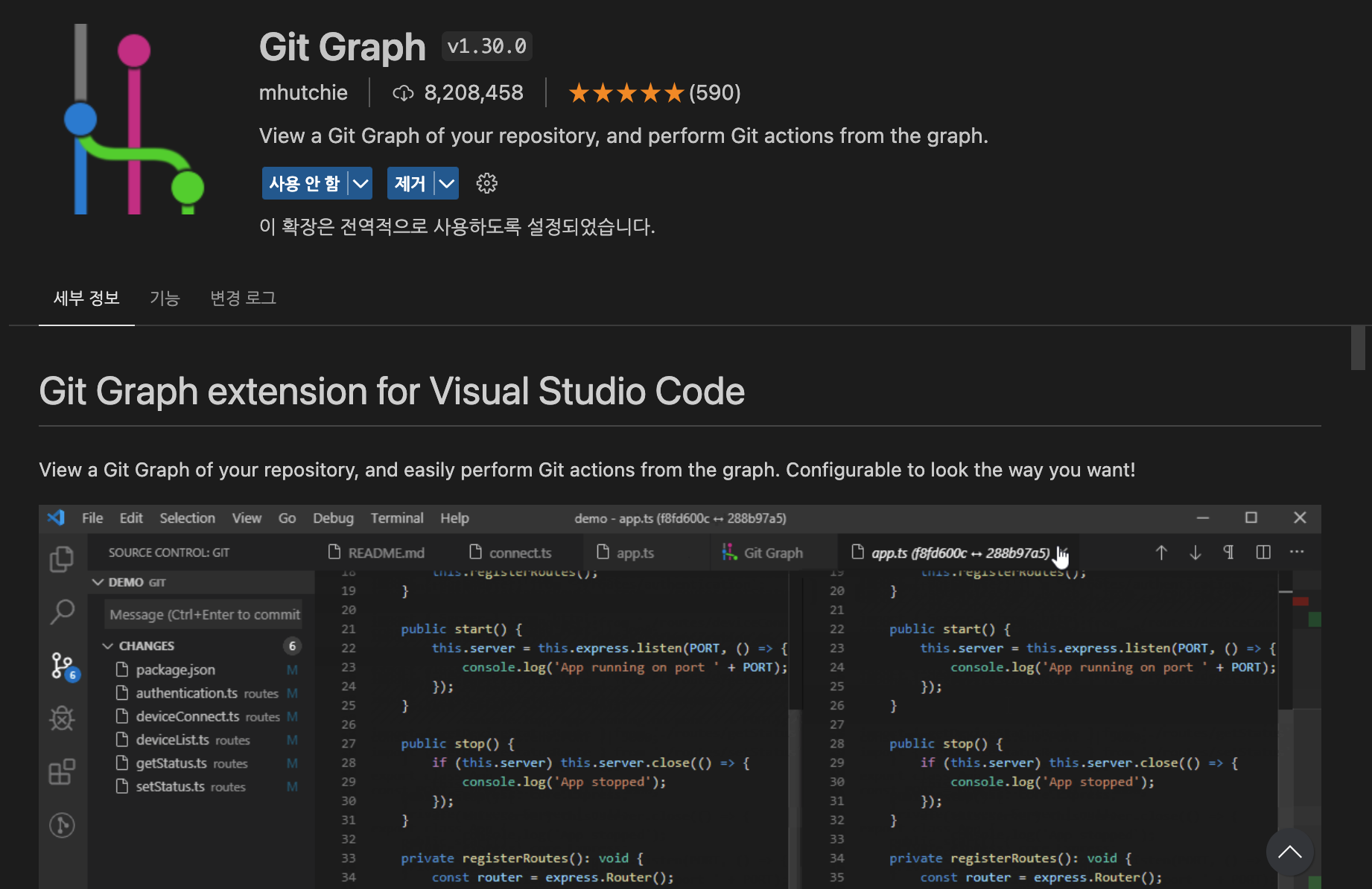This screenshot has width=1372, height=889.
Task: Click the Git Graph extension logo
Action: [134, 119]
